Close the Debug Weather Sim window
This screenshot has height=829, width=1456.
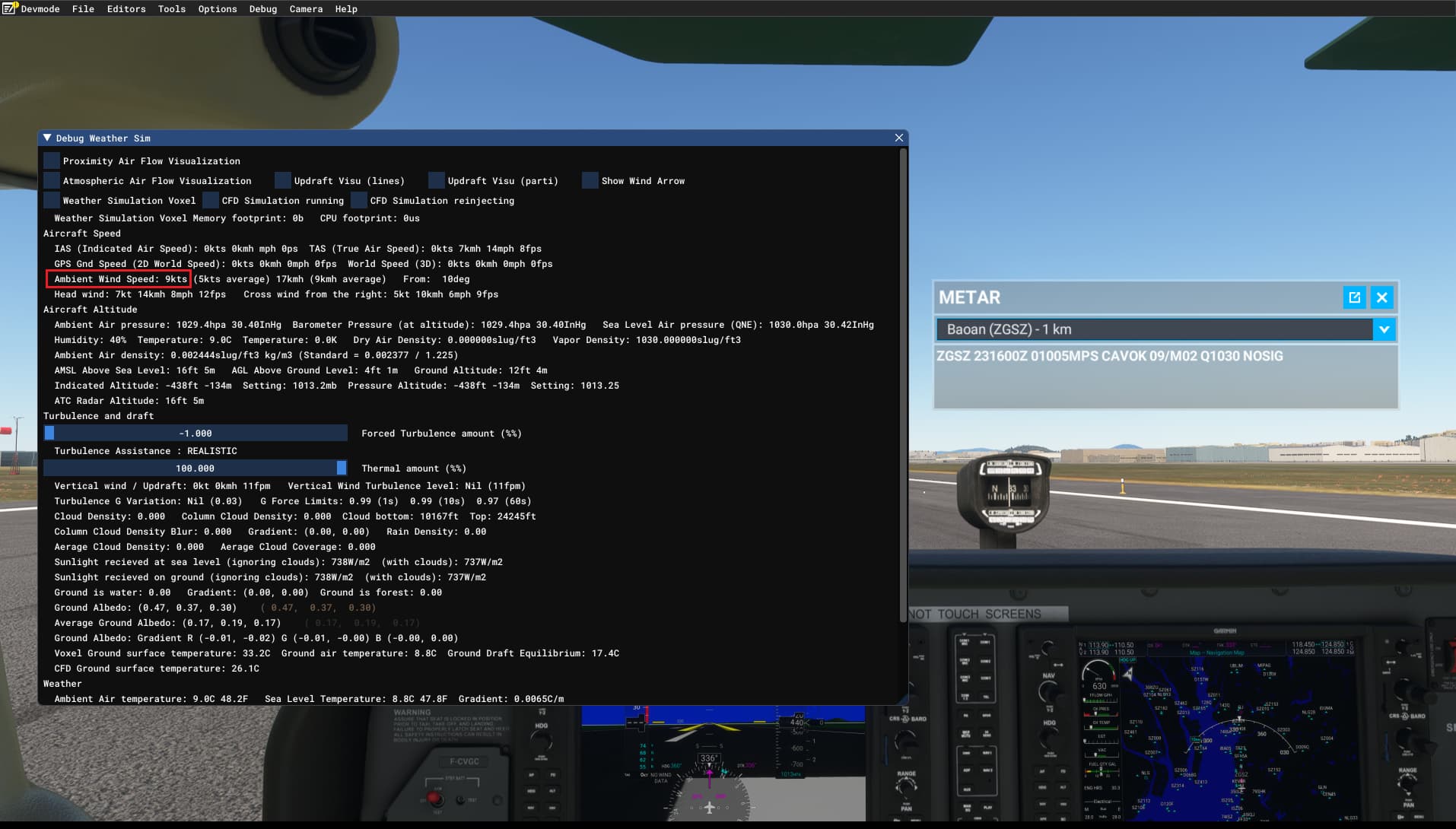coord(899,138)
